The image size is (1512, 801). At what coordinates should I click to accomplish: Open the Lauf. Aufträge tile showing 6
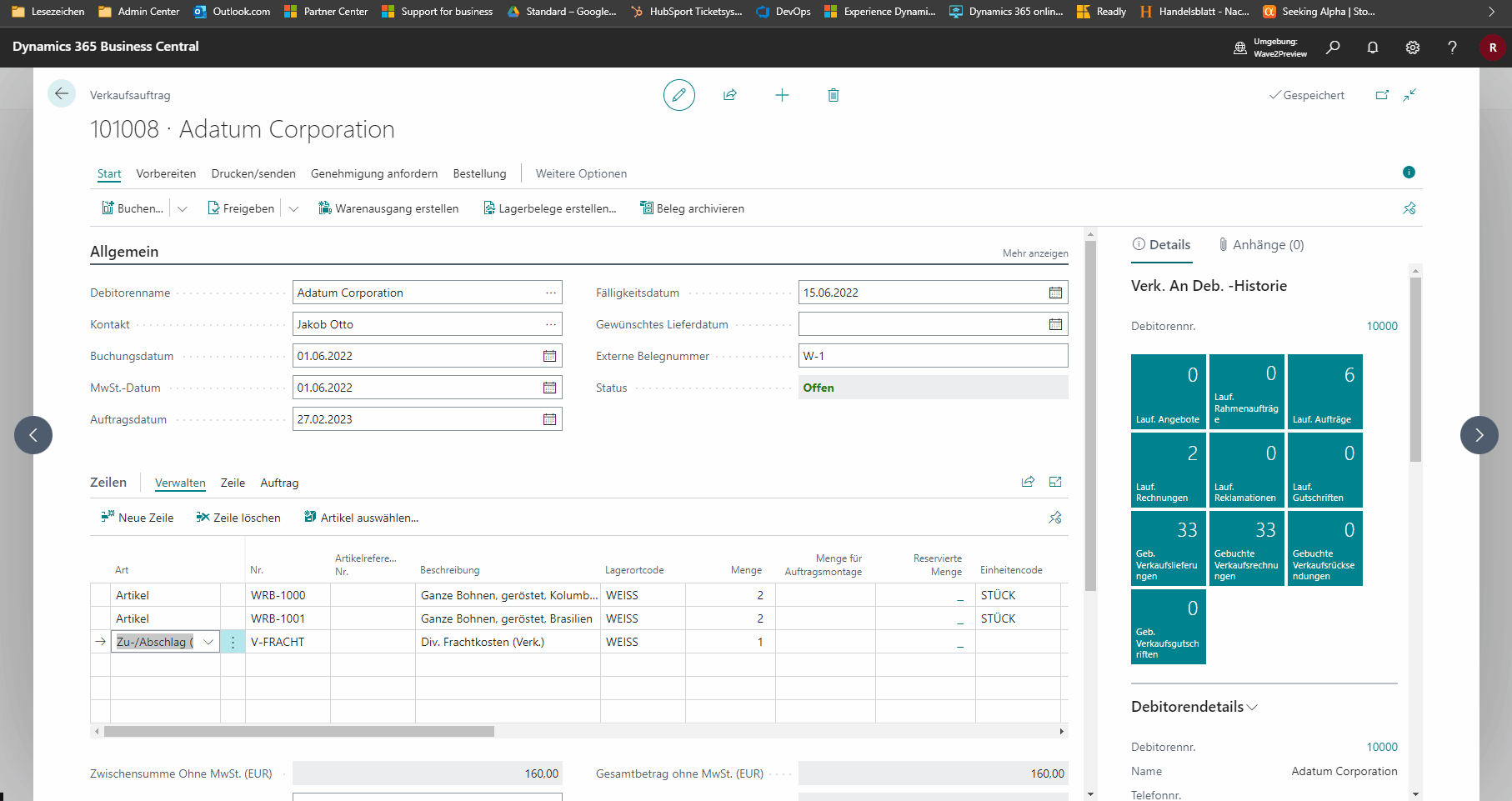click(1325, 392)
